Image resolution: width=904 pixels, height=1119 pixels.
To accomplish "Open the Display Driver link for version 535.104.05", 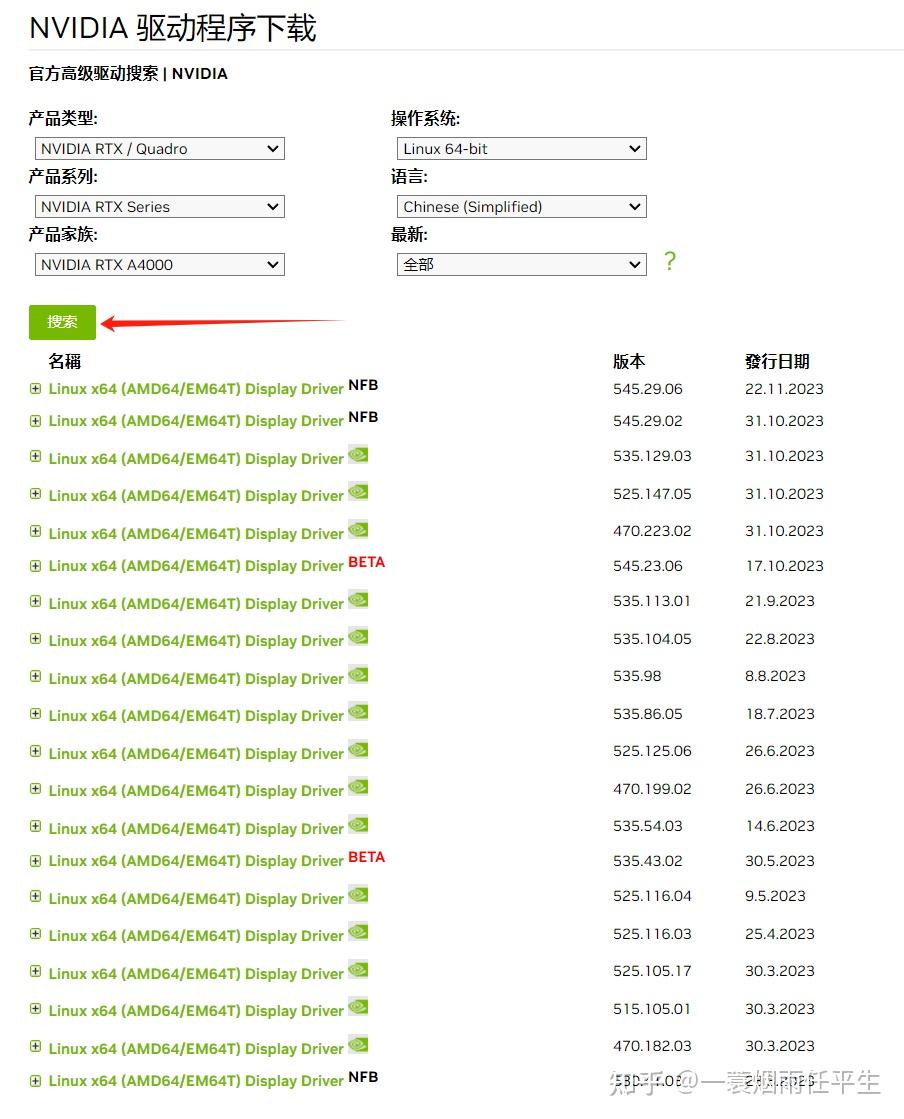I will (x=196, y=641).
